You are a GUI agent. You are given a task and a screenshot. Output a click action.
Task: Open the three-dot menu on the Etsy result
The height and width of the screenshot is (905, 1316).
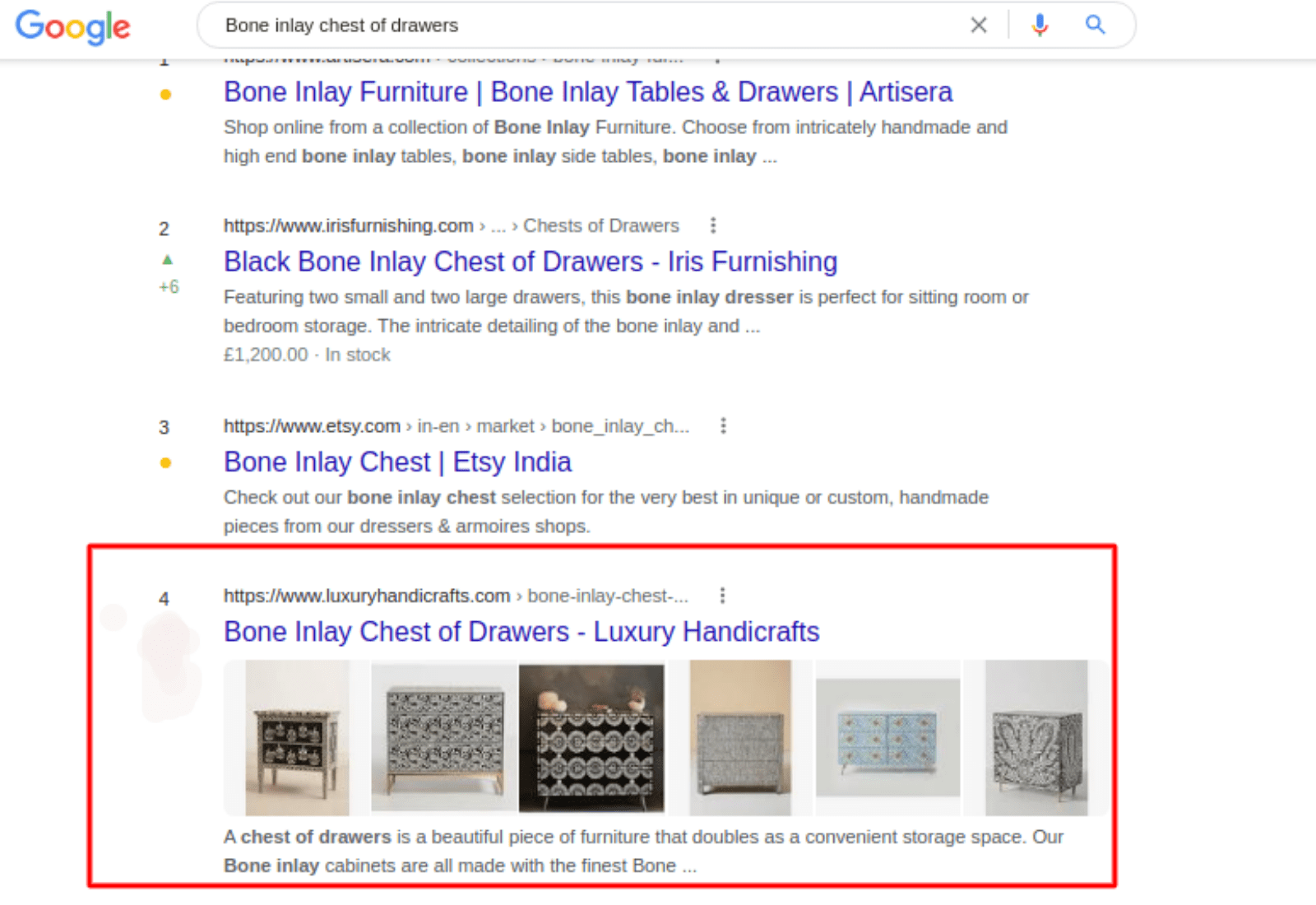[x=723, y=425]
